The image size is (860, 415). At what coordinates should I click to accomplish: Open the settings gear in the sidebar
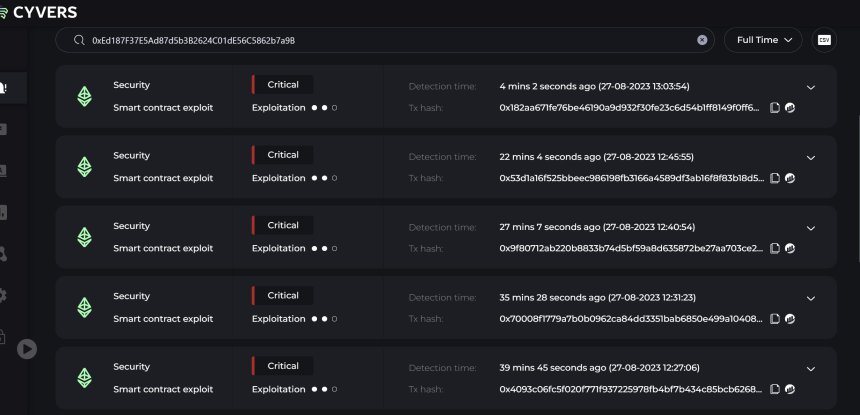click(x=5, y=295)
